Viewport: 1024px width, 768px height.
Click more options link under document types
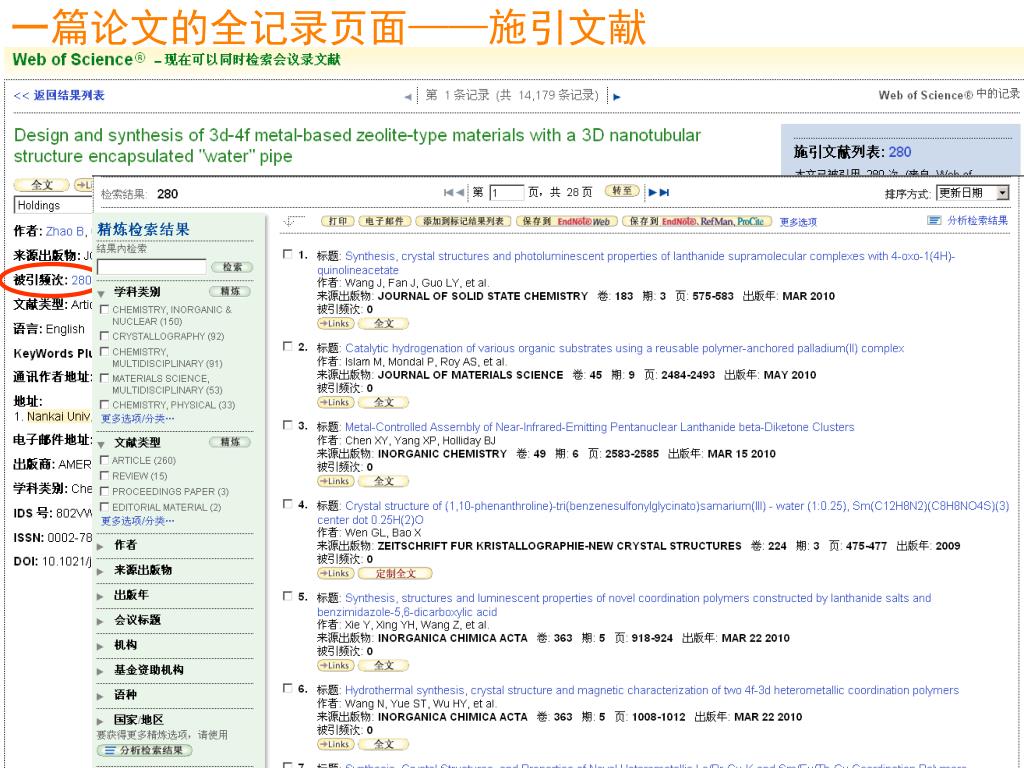pyautogui.click(x=138, y=521)
